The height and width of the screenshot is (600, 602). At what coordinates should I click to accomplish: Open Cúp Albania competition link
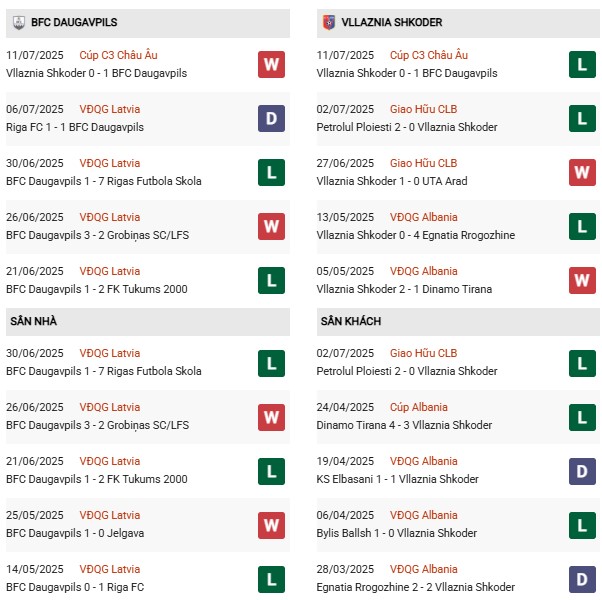click(x=420, y=407)
